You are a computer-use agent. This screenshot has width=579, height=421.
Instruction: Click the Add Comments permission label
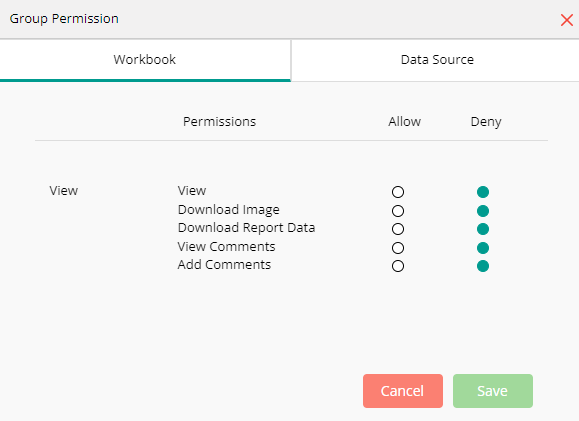click(224, 265)
